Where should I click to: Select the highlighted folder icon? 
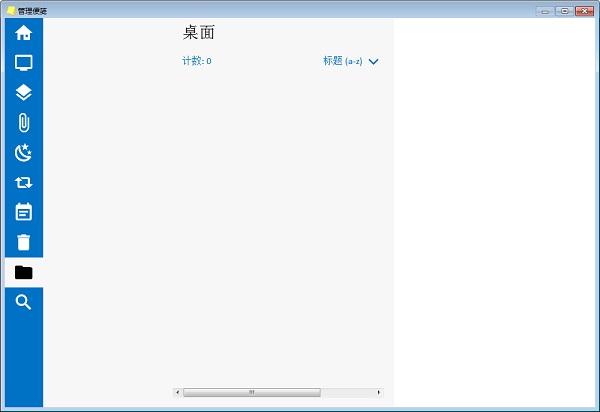click(24, 272)
